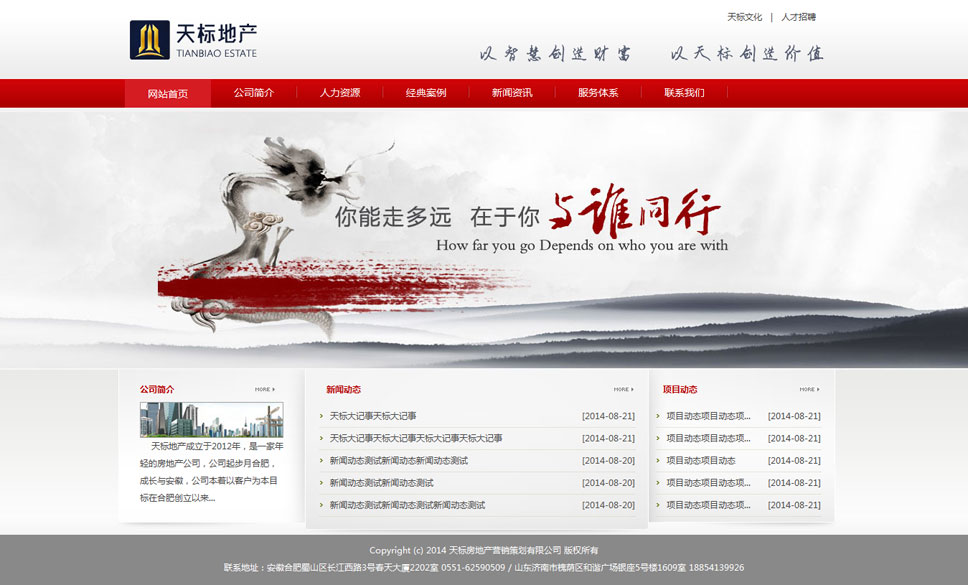
Task: Click red square icon before first 项目动态 item
Action: [x=659, y=415]
